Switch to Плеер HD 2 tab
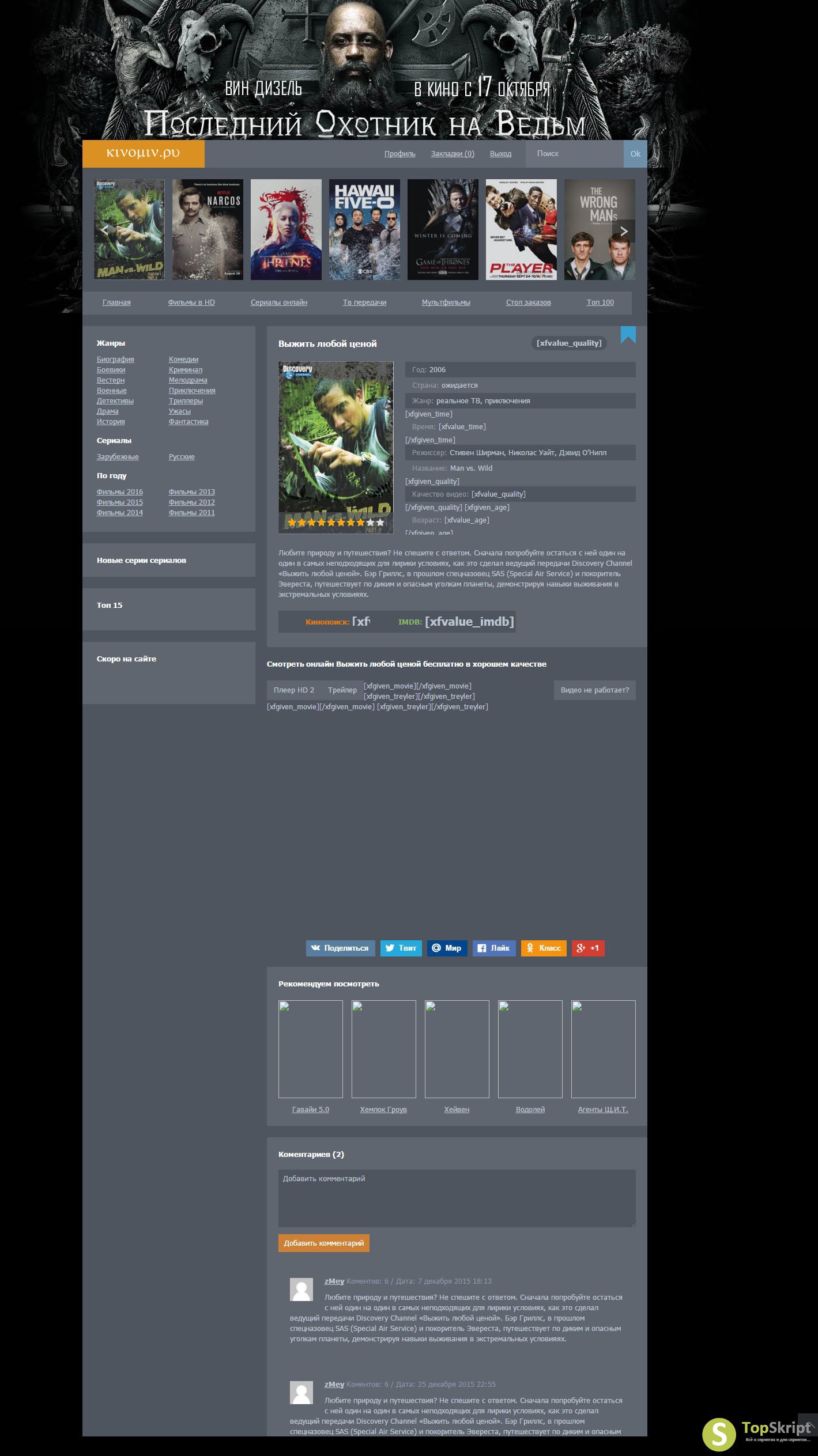Screen dimensions: 818x1456 pyautogui.click(x=294, y=690)
